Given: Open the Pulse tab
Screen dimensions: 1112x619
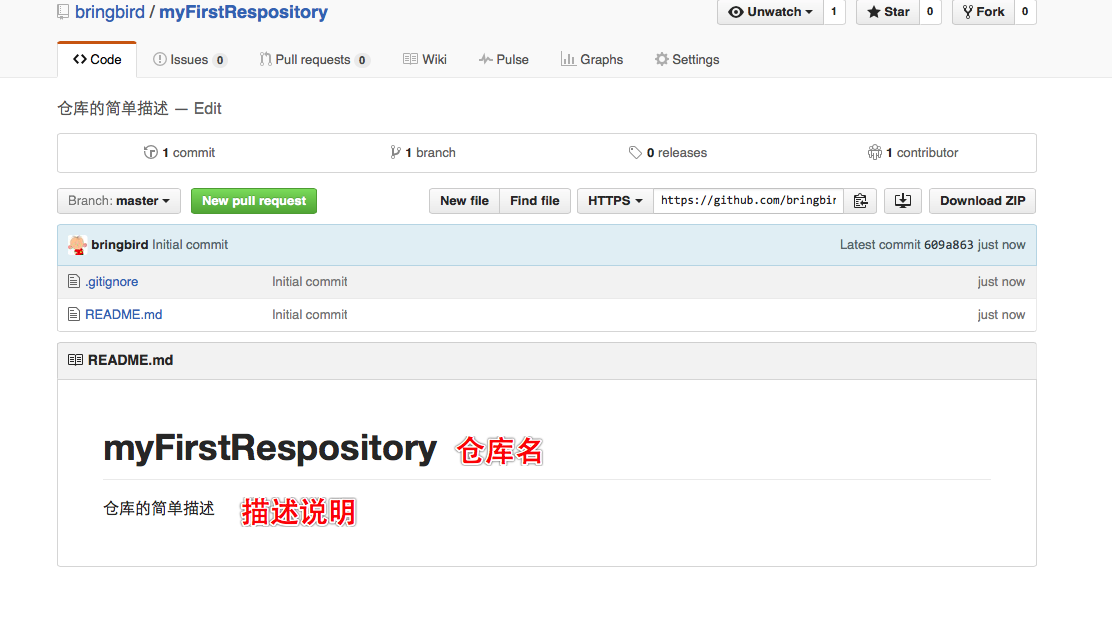Looking at the screenshot, I should [504, 60].
